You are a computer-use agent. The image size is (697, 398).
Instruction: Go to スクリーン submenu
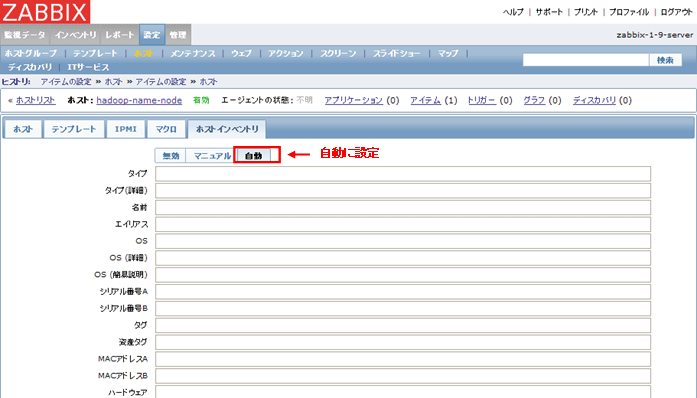(338, 53)
